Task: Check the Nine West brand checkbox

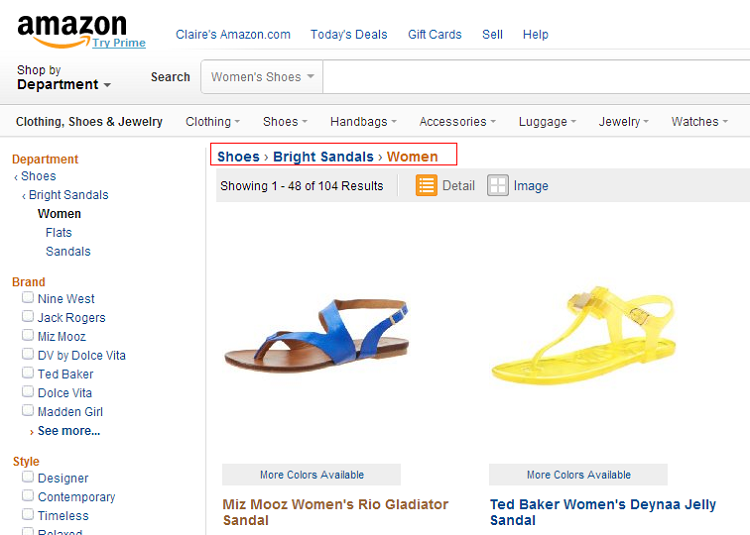Action: 28,298
